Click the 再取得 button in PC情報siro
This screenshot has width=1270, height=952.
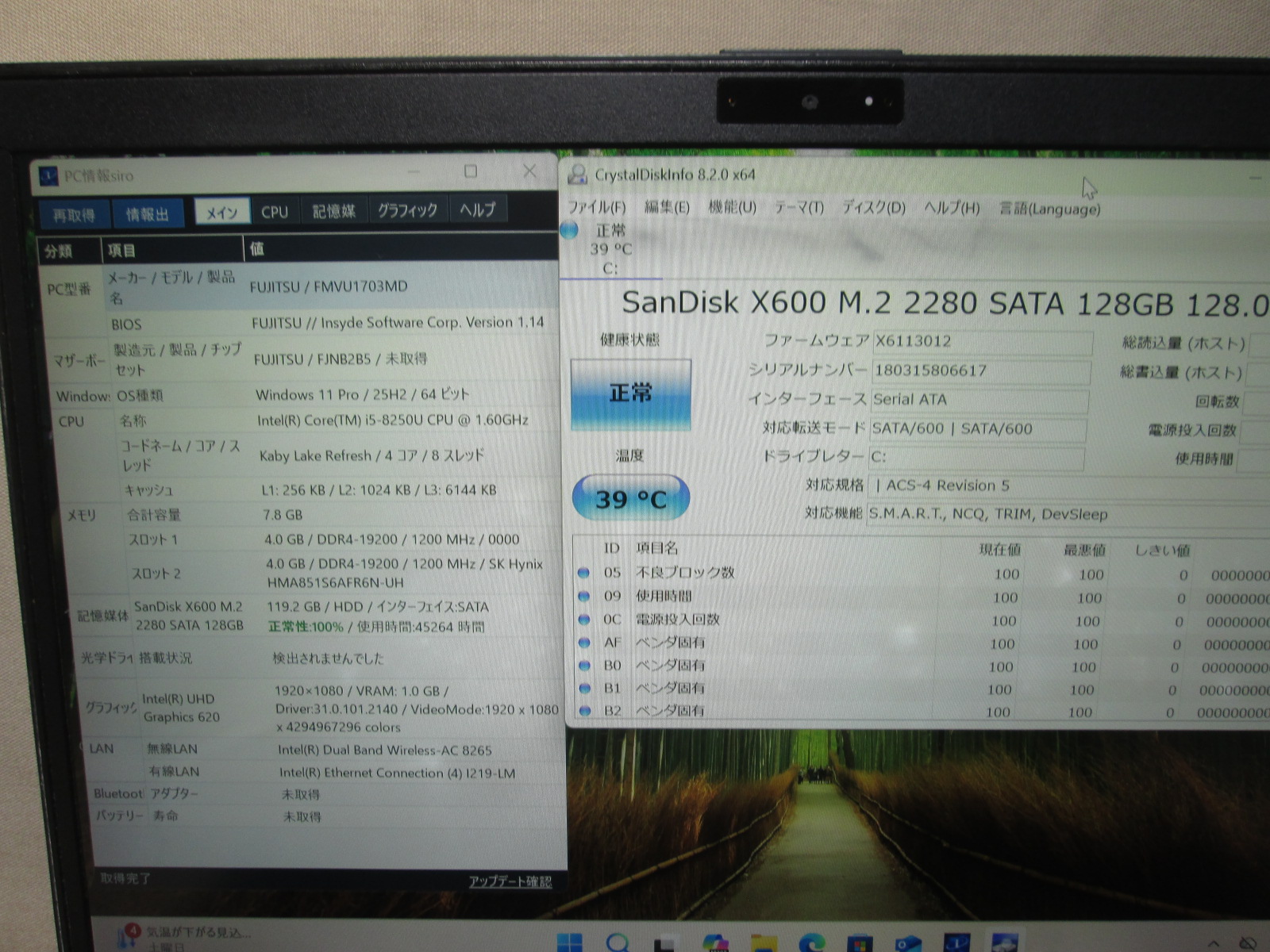74,214
